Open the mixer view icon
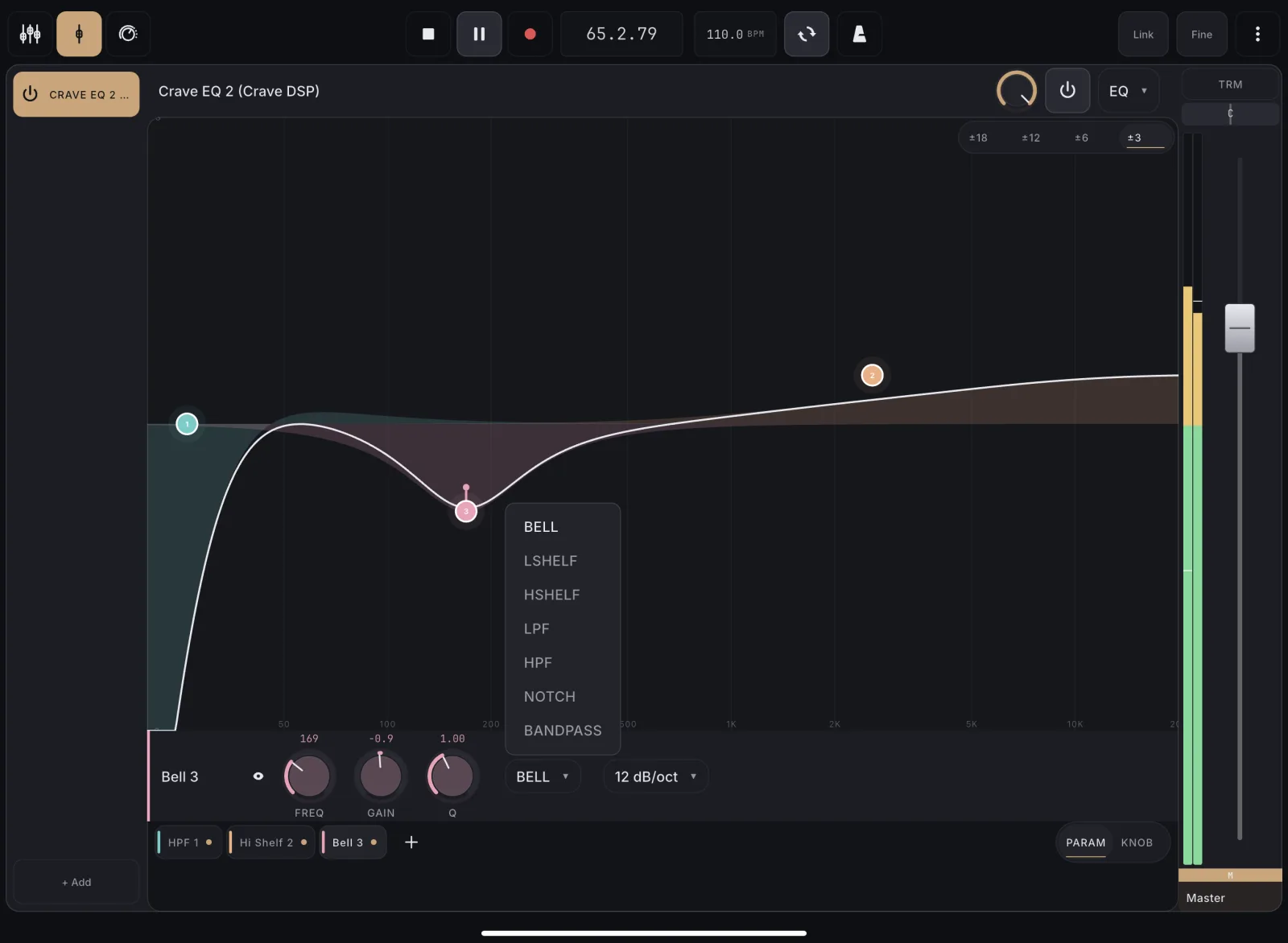This screenshot has width=1288, height=943. (31, 34)
